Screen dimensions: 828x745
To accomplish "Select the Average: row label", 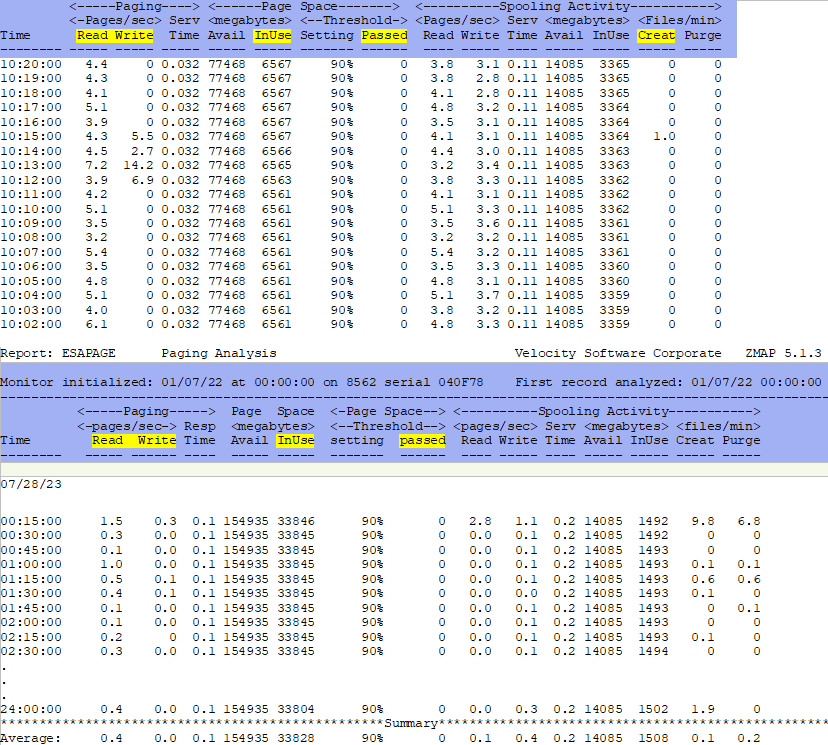I will [x=30, y=737].
